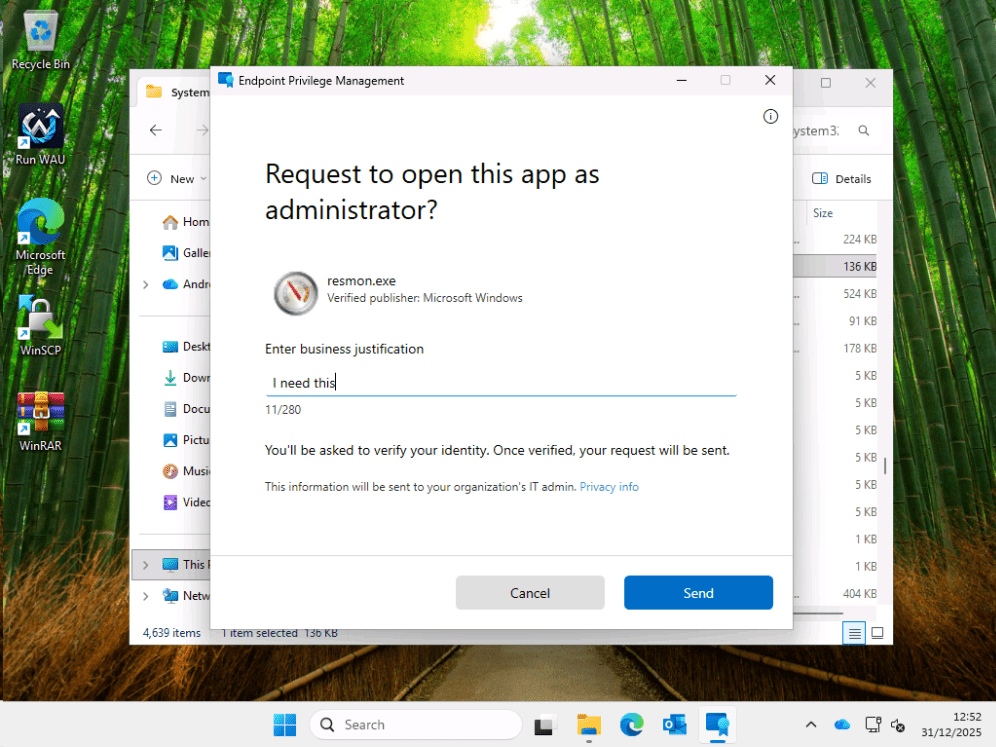
Task: Expand the This PC tree node
Action: [145, 565]
